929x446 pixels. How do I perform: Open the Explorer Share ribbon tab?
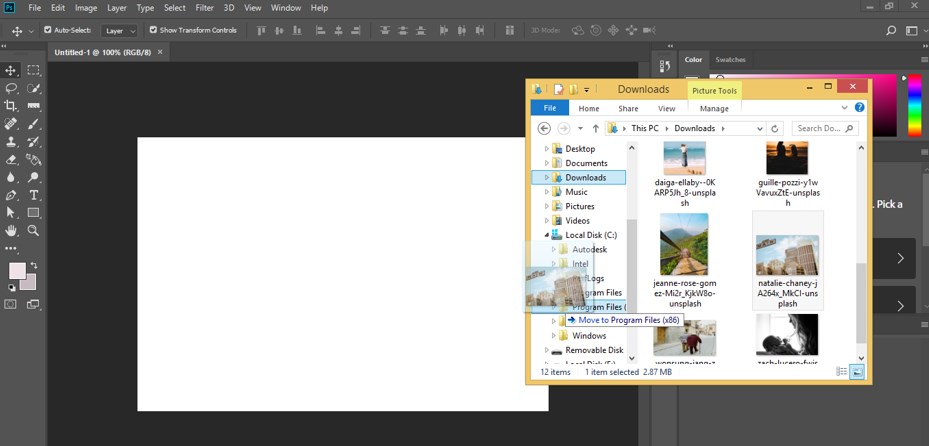[628, 108]
